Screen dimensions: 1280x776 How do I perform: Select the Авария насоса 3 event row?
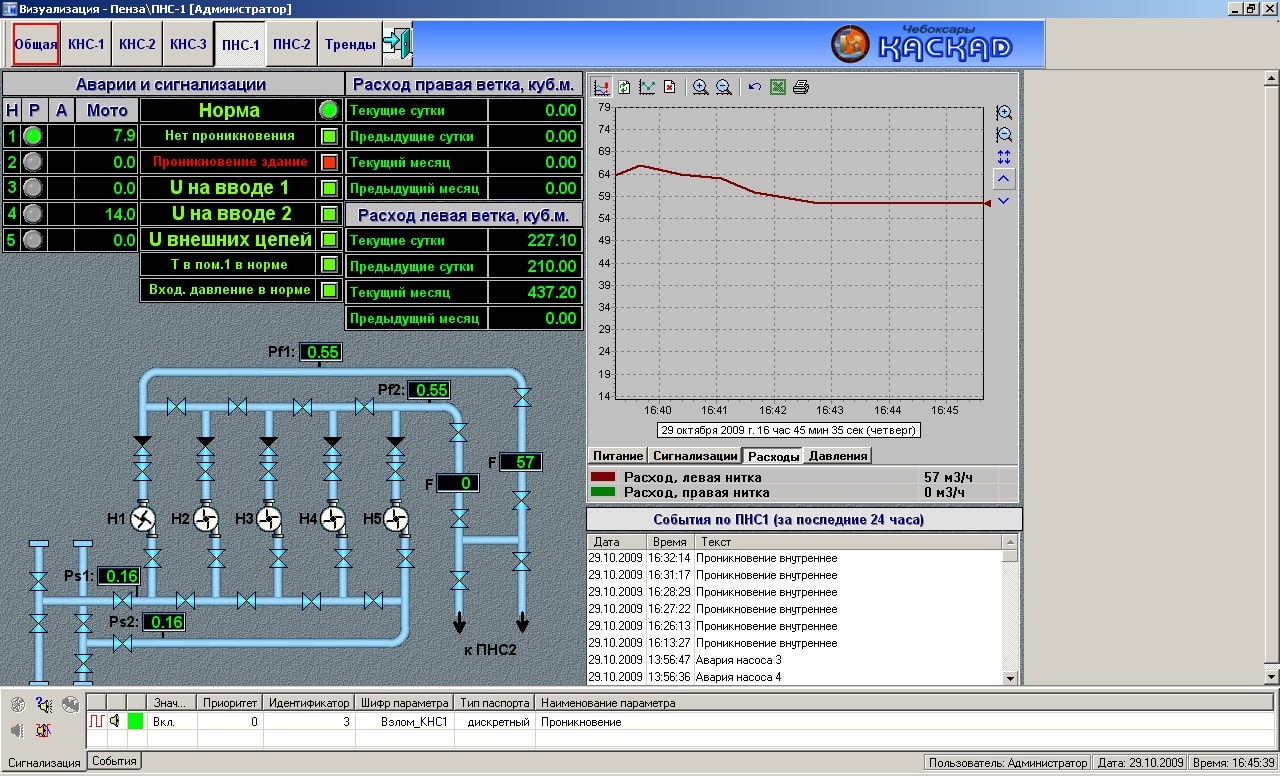point(794,660)
